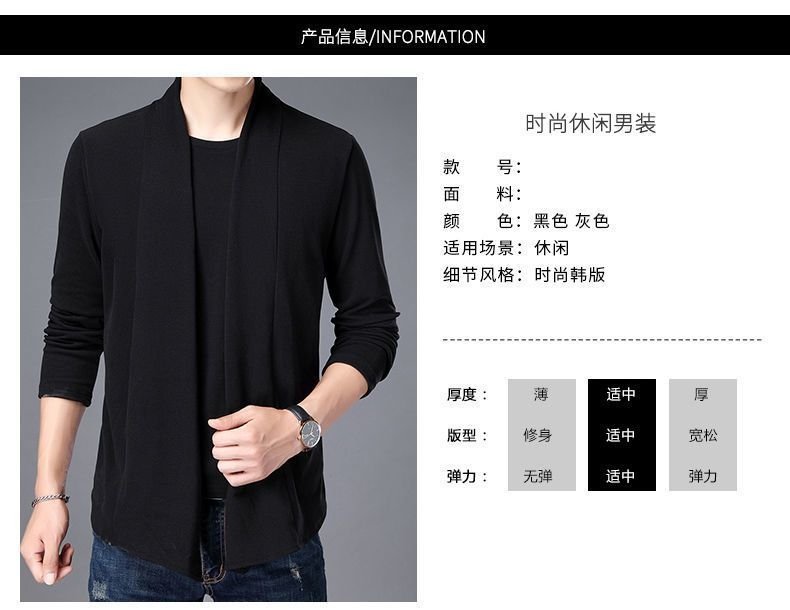Click the 黑色 灰色 color value text
This screenshot has width=790, height=610.
[571, 221]
